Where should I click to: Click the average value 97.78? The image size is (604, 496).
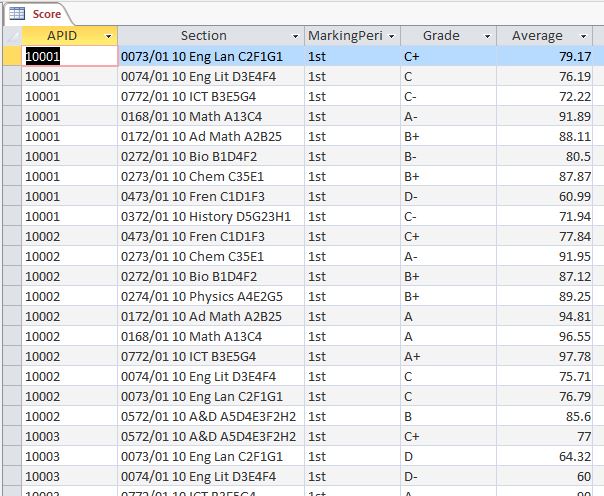pos(575,357)
